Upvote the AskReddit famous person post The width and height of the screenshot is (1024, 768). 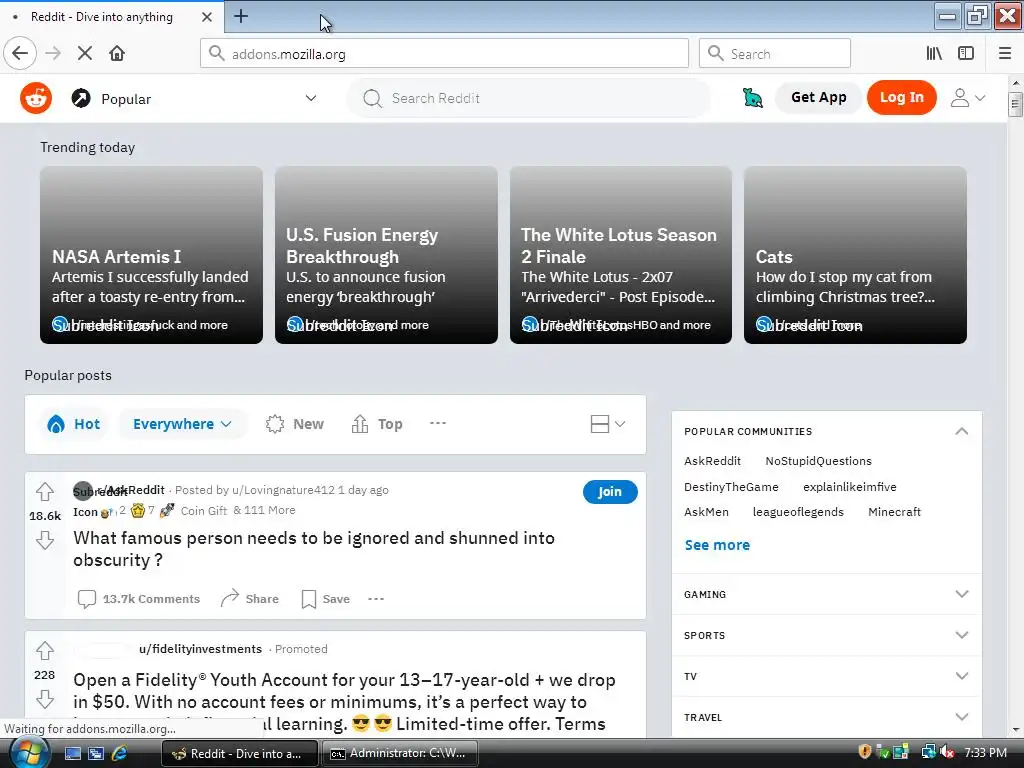[44, 491]
